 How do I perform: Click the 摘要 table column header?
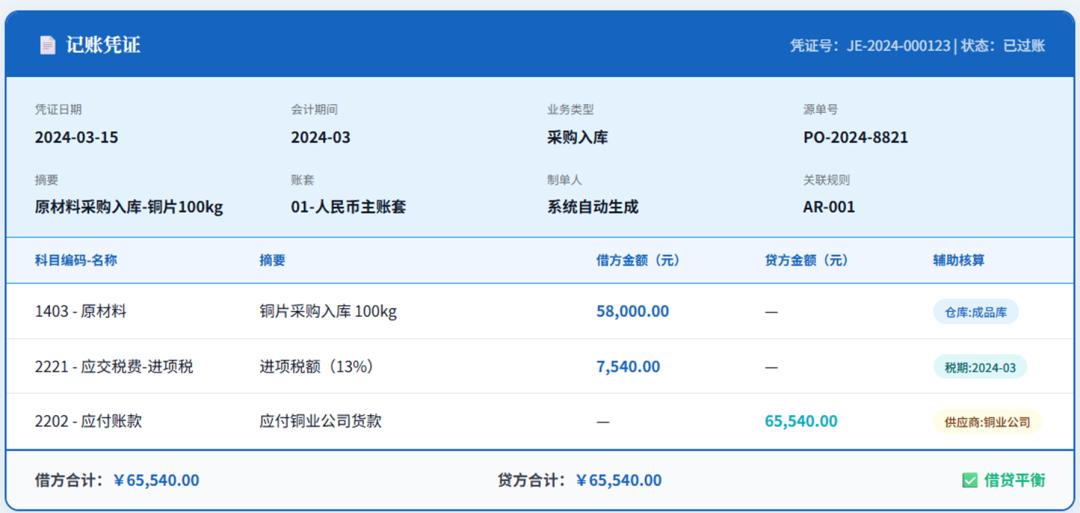272,260
